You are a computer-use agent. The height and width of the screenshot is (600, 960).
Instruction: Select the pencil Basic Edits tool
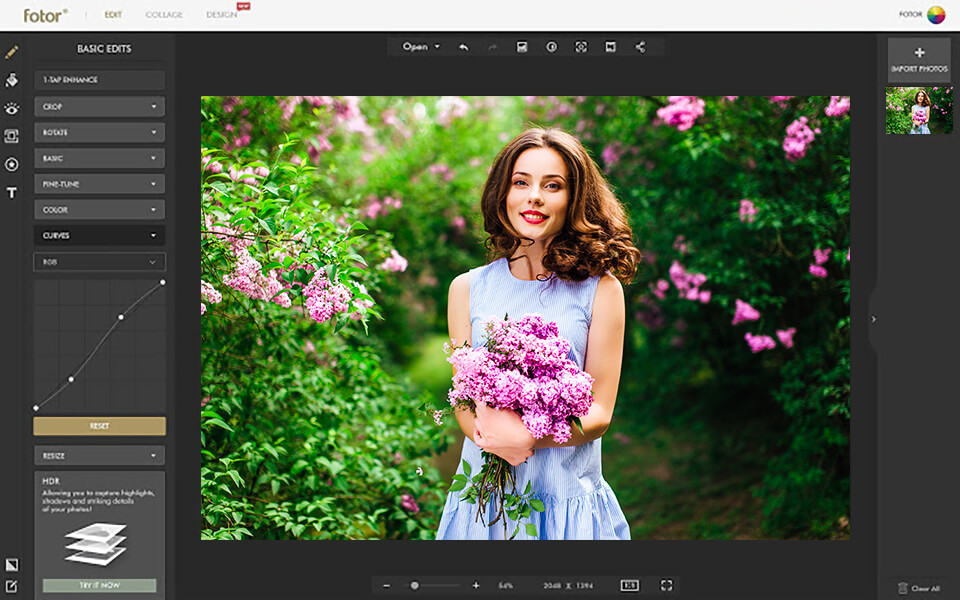click(12, 52)
